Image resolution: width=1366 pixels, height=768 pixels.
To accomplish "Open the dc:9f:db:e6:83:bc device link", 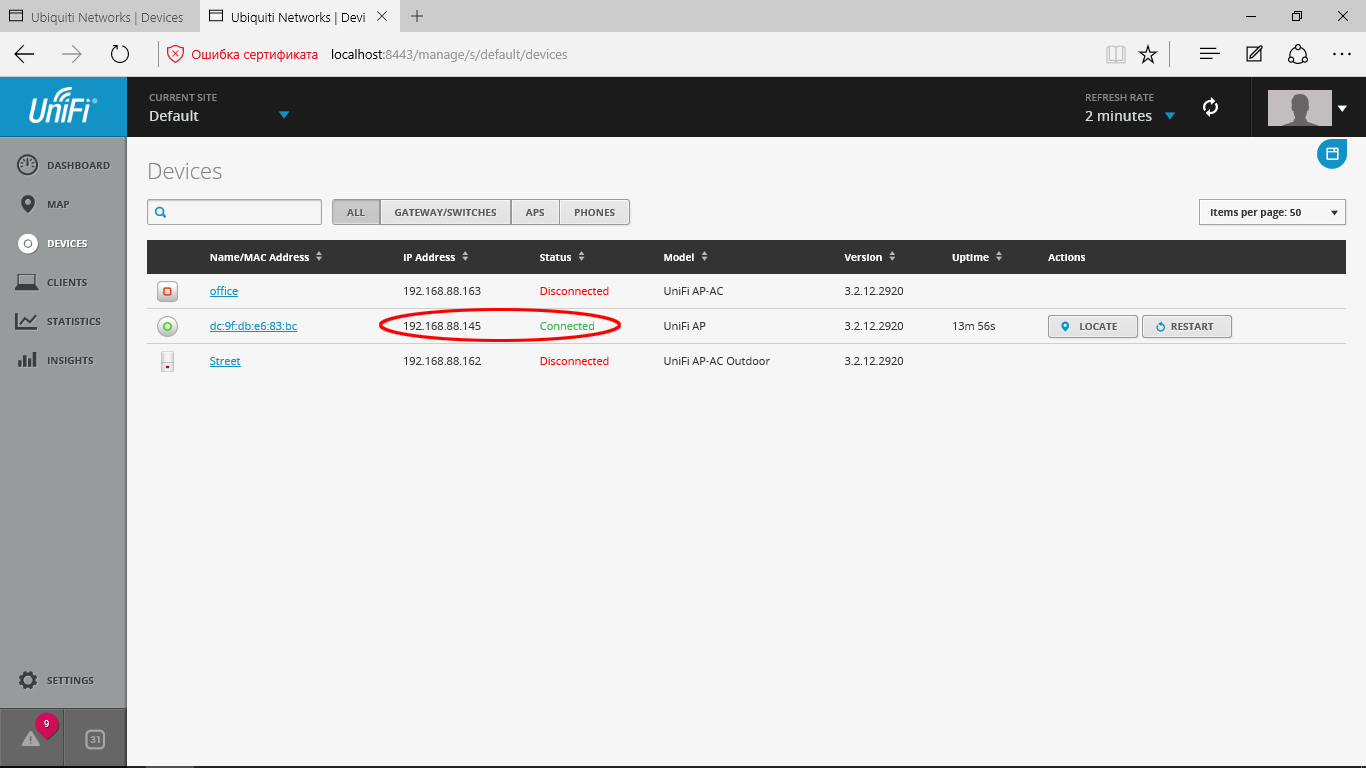I will (253, 326).
